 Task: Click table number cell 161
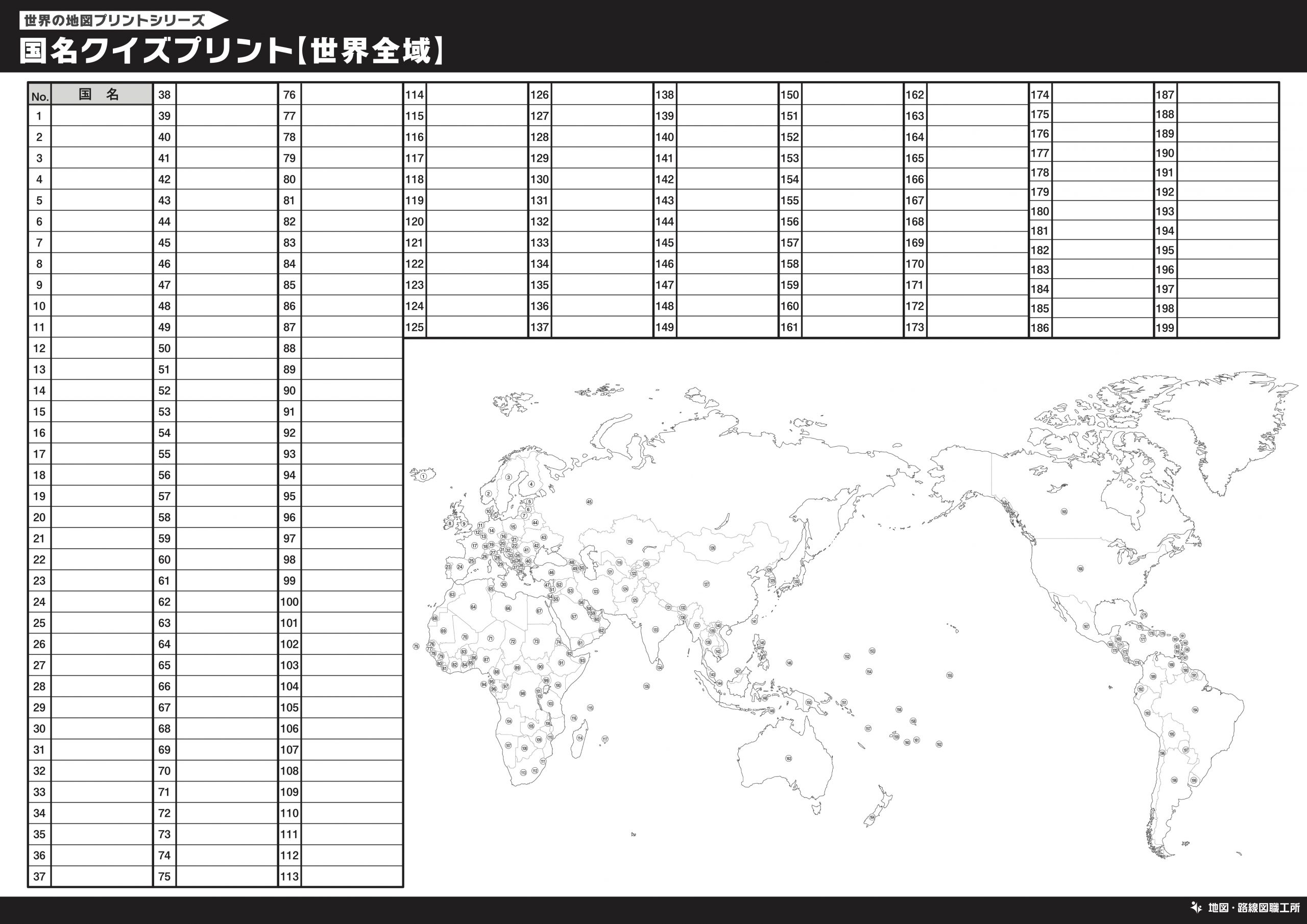(x=790, y=327)
